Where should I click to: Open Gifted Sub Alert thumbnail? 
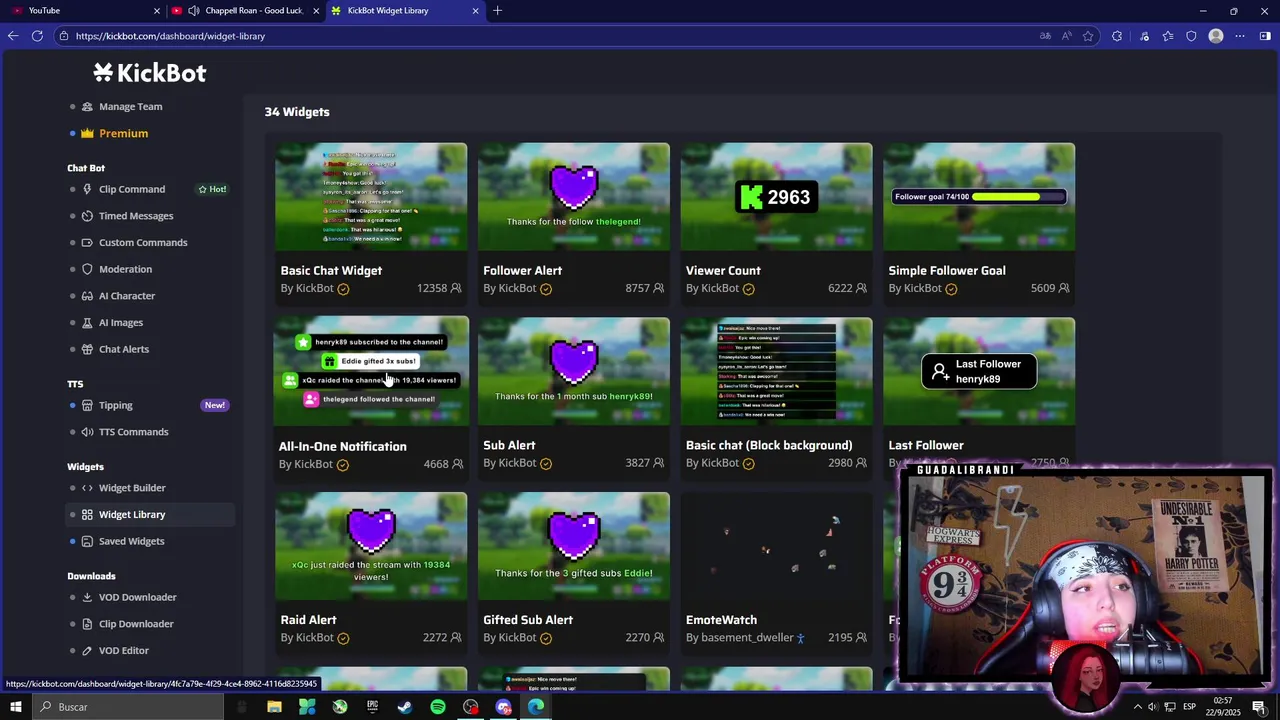574,546
